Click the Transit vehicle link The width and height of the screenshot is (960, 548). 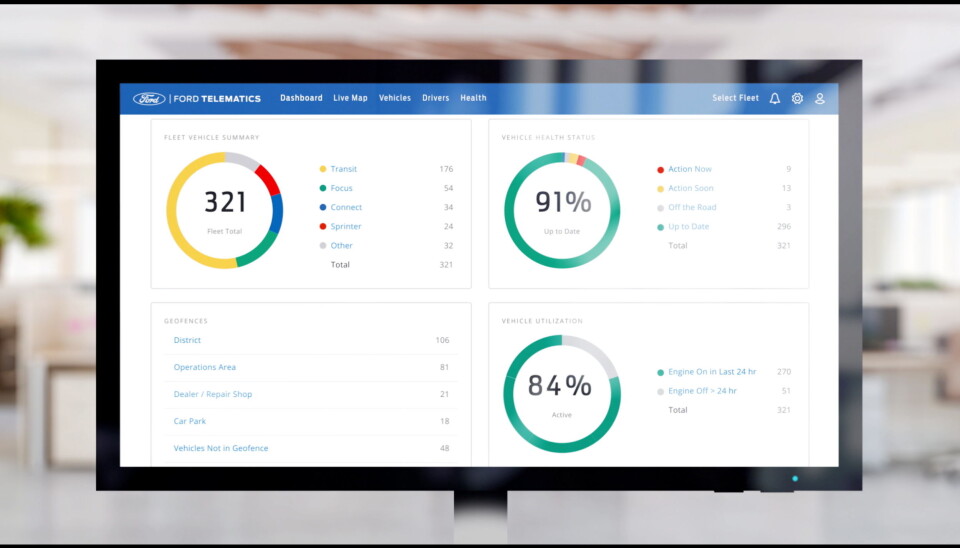343,169
